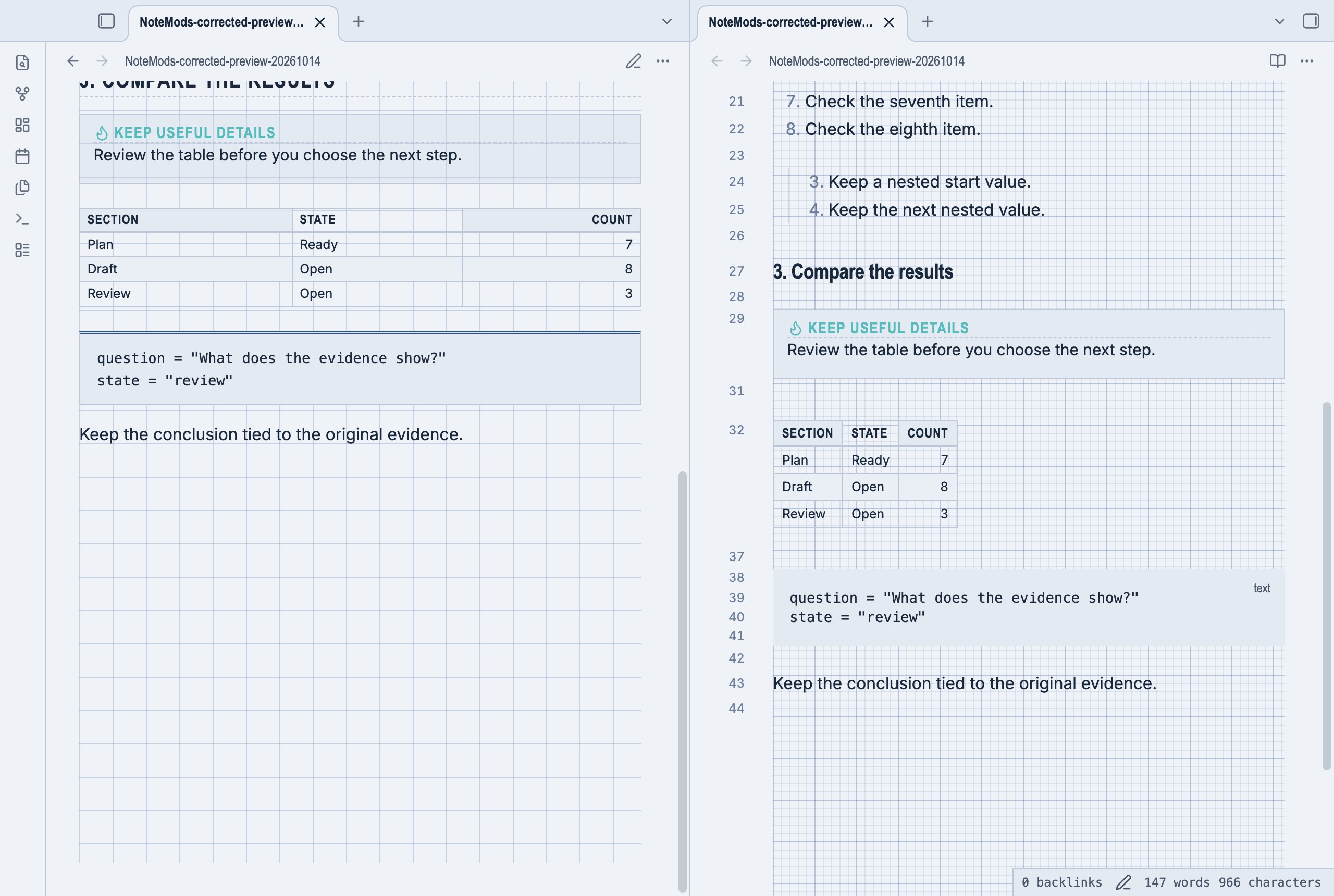This screenshot has height=896, width=1334.
Task: Select left NoteMods-corrected-preview tab
Action: (x=222, y=22)
